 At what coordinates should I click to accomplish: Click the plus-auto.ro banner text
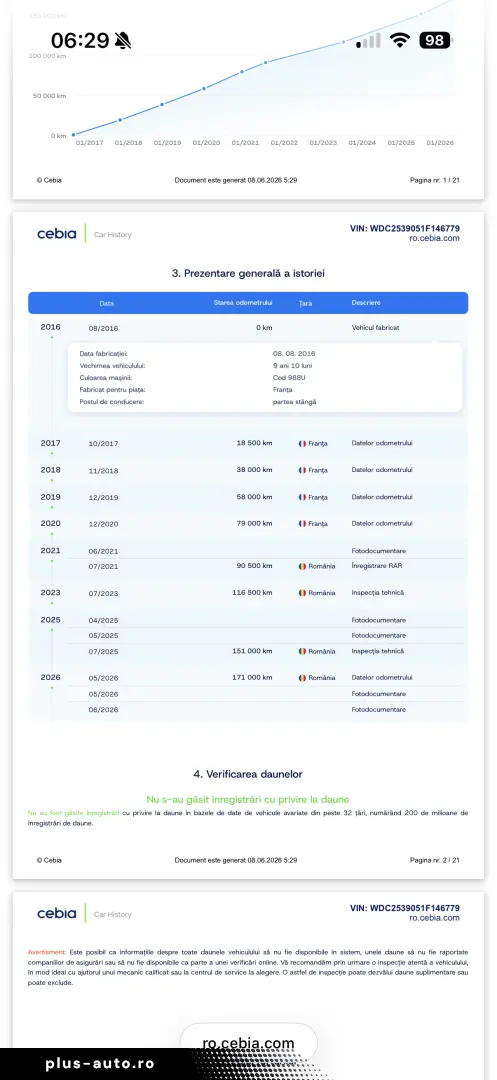coord(100,1063)
